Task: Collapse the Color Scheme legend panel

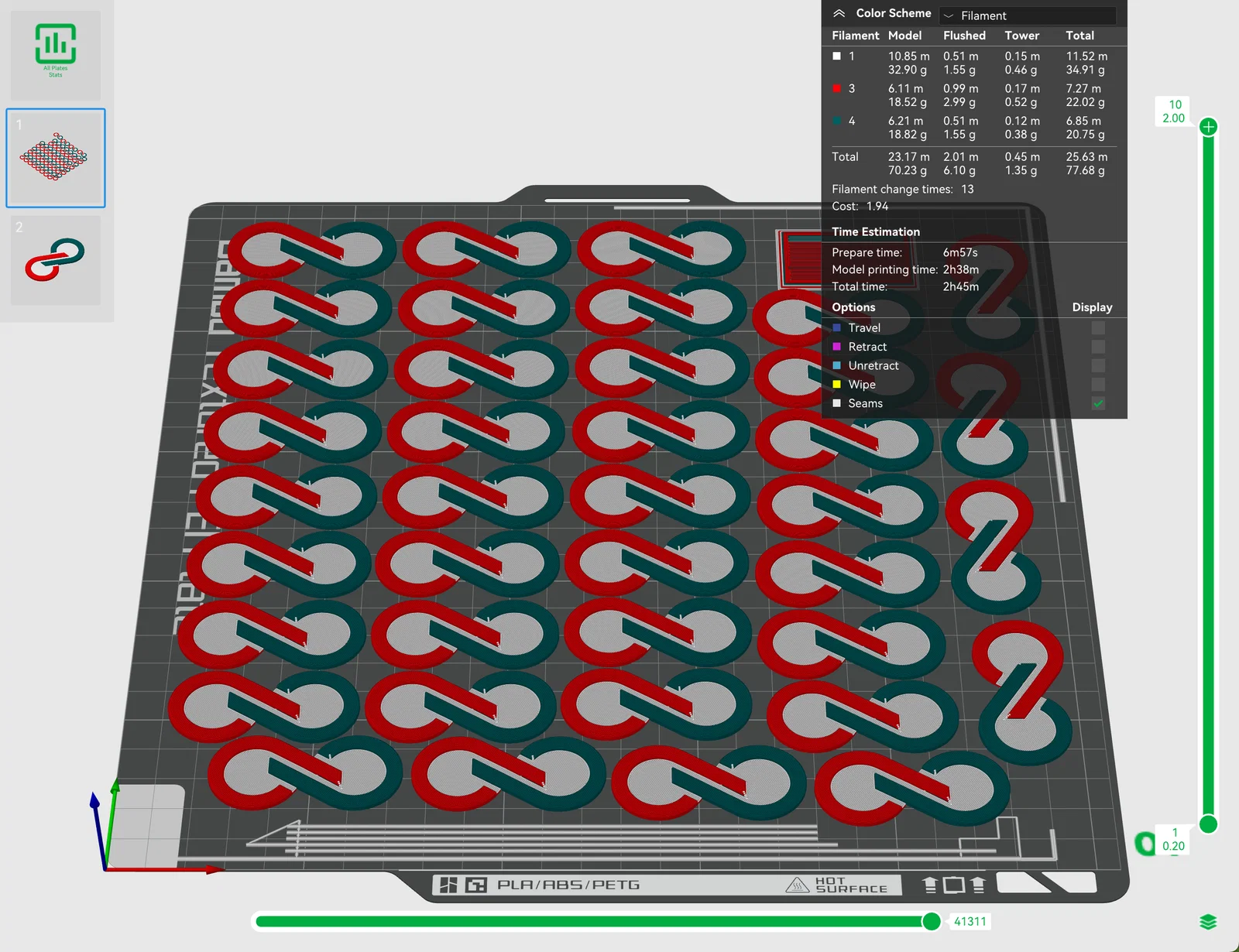Action: point(839,13)
